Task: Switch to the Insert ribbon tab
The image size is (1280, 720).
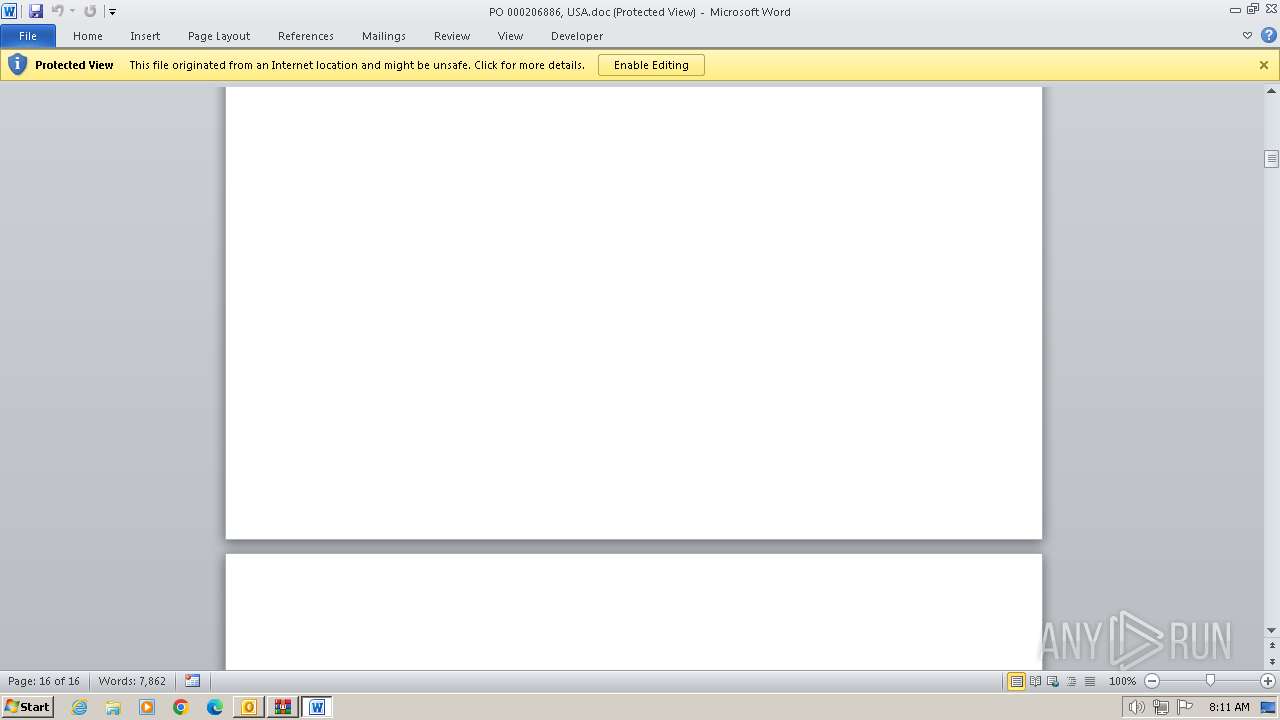Action: click(145, 36)
